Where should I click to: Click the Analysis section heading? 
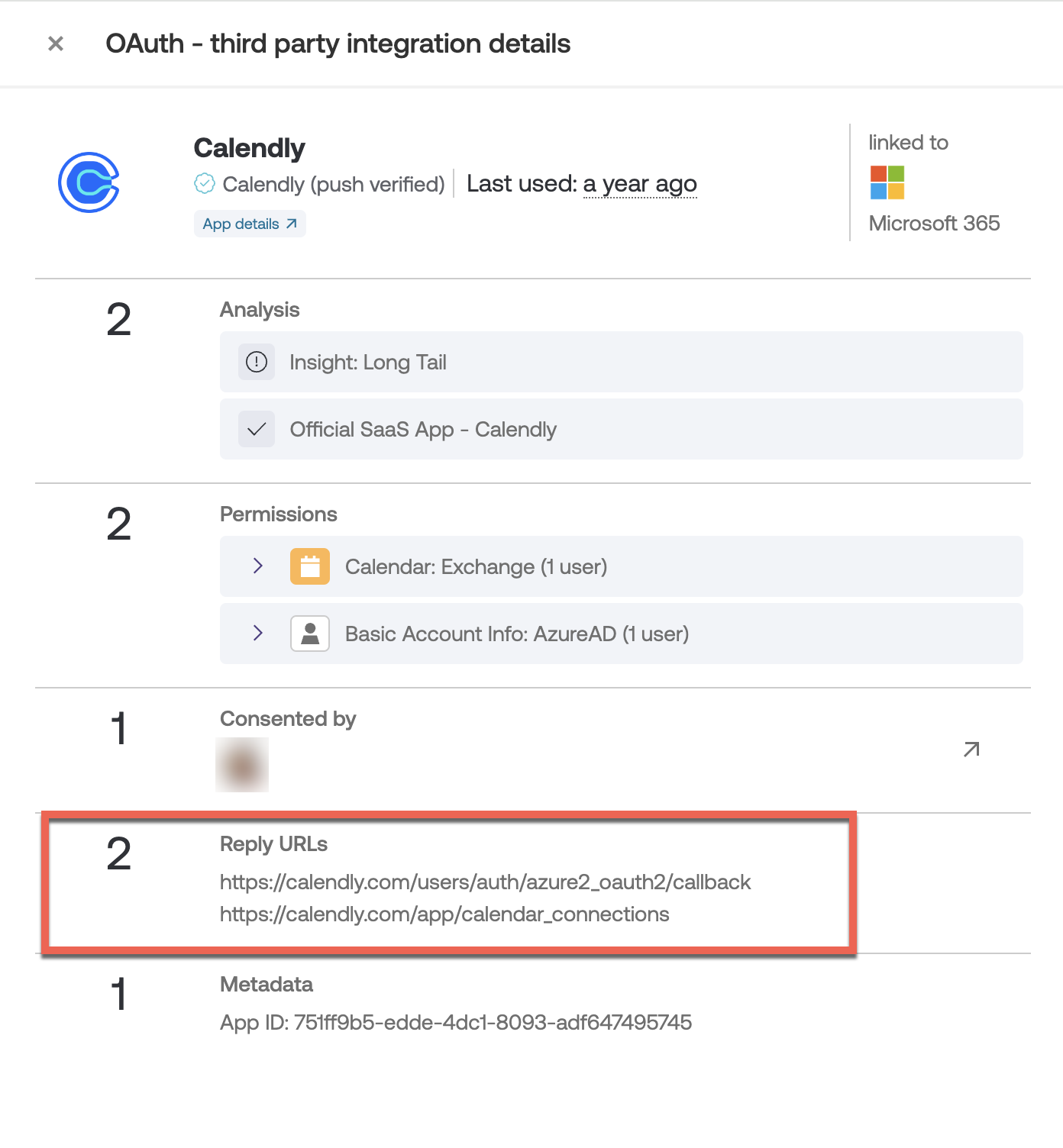tap(260, 310)
